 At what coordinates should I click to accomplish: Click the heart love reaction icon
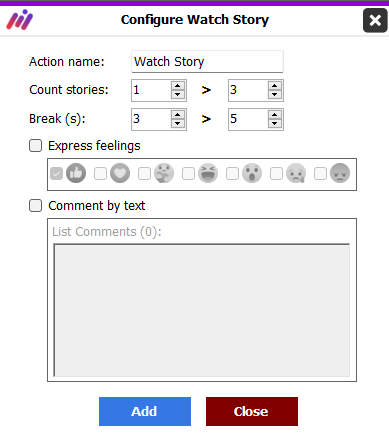(120, 173)
